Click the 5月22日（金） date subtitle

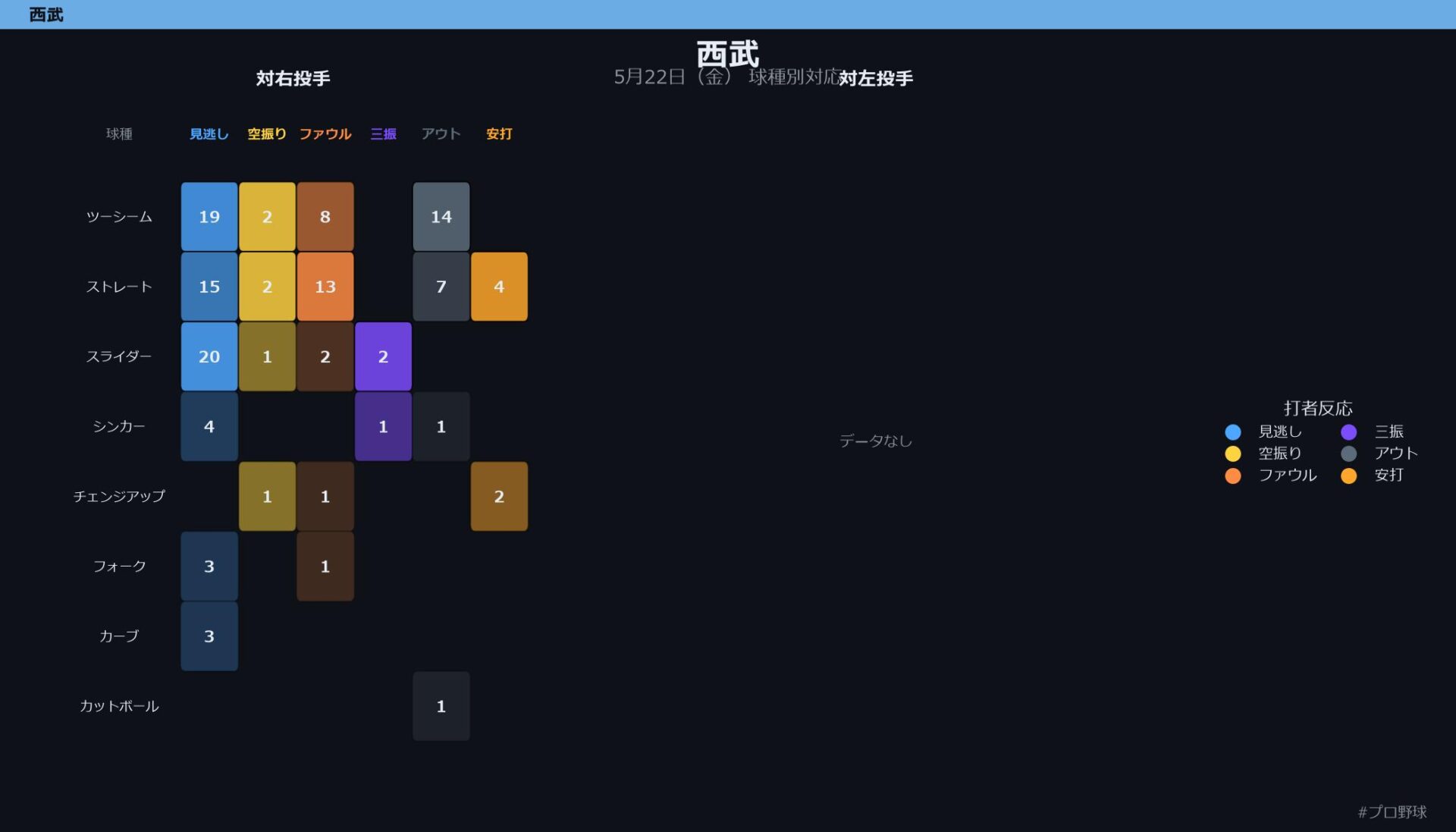point(673,77)
